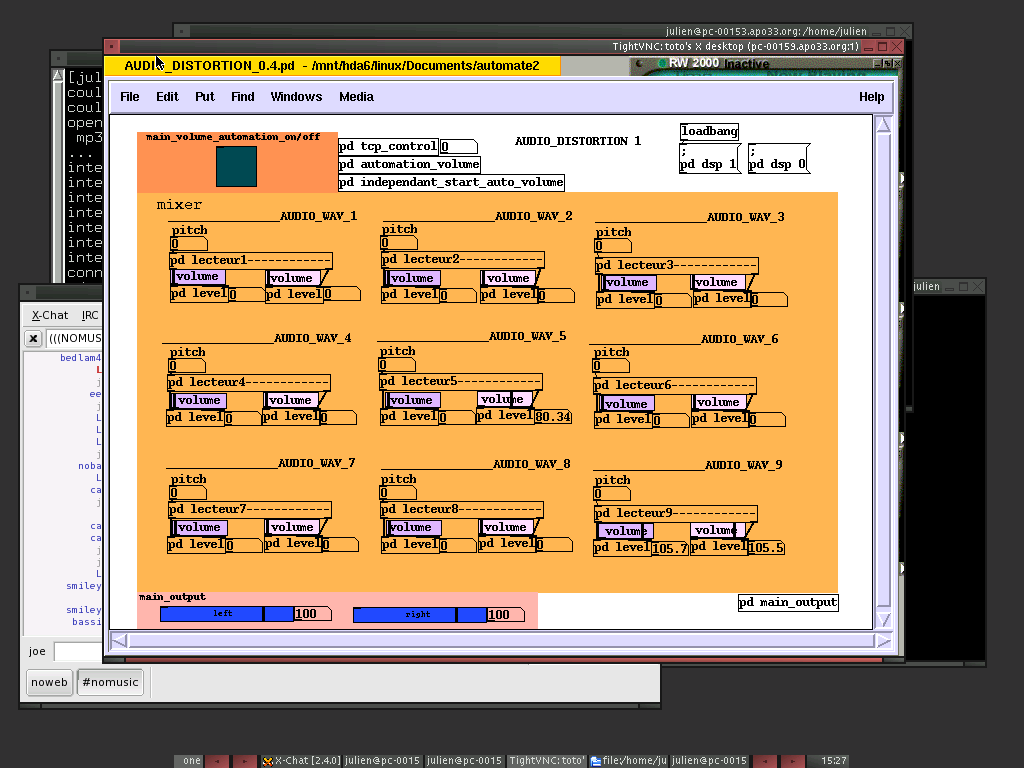Click the pd main_output object

(788, 602)
